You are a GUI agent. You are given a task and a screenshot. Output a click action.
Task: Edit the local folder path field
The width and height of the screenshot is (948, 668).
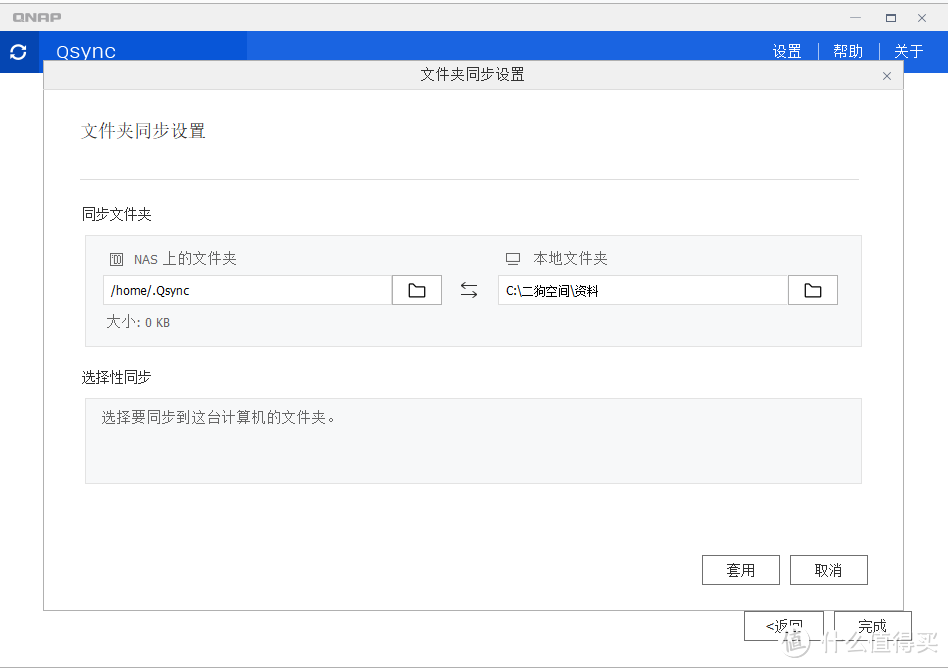[643, 290]
